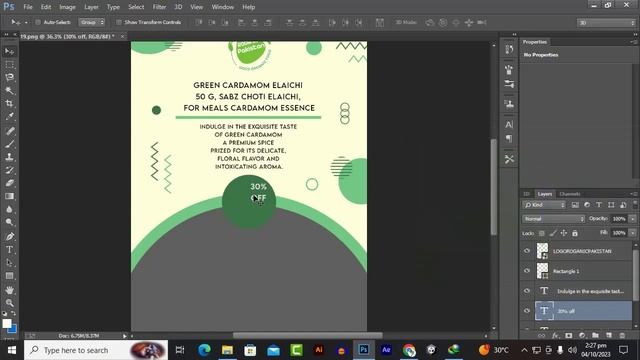Select the Gradient tool
The width and height of the screenshot is (640, 360).
9,196
